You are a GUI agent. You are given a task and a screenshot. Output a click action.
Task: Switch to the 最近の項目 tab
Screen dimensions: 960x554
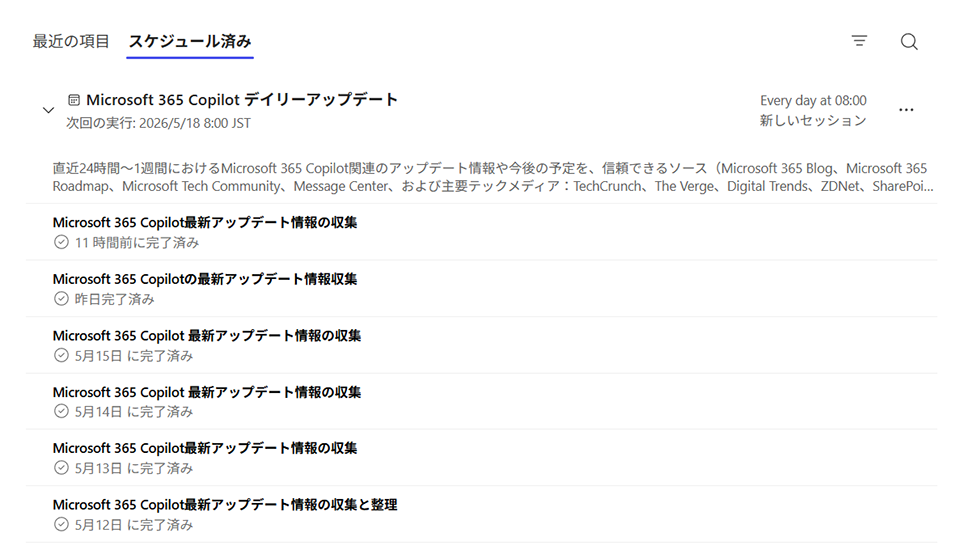71,42
